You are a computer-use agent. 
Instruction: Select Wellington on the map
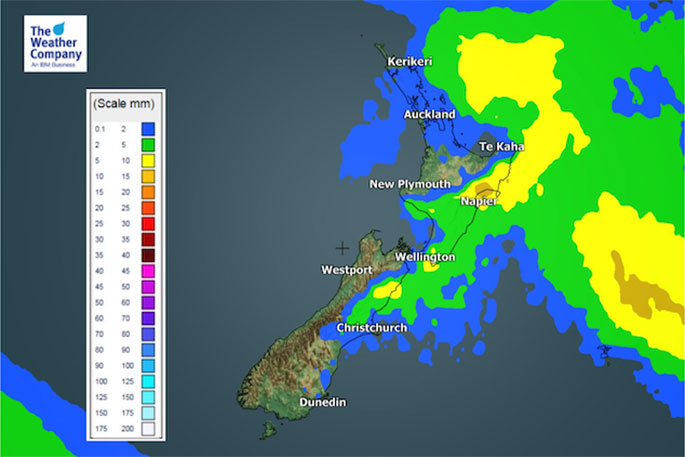click(425, 257)
